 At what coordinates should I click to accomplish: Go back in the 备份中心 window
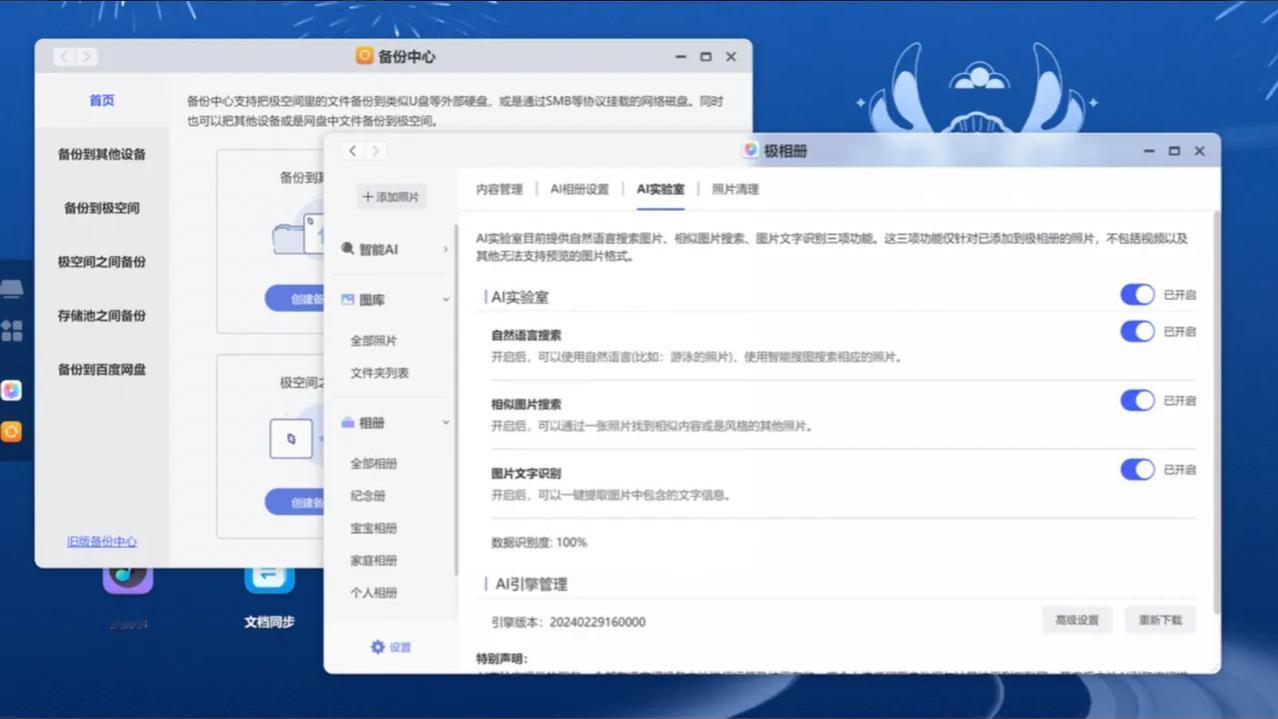coord(64,57)
